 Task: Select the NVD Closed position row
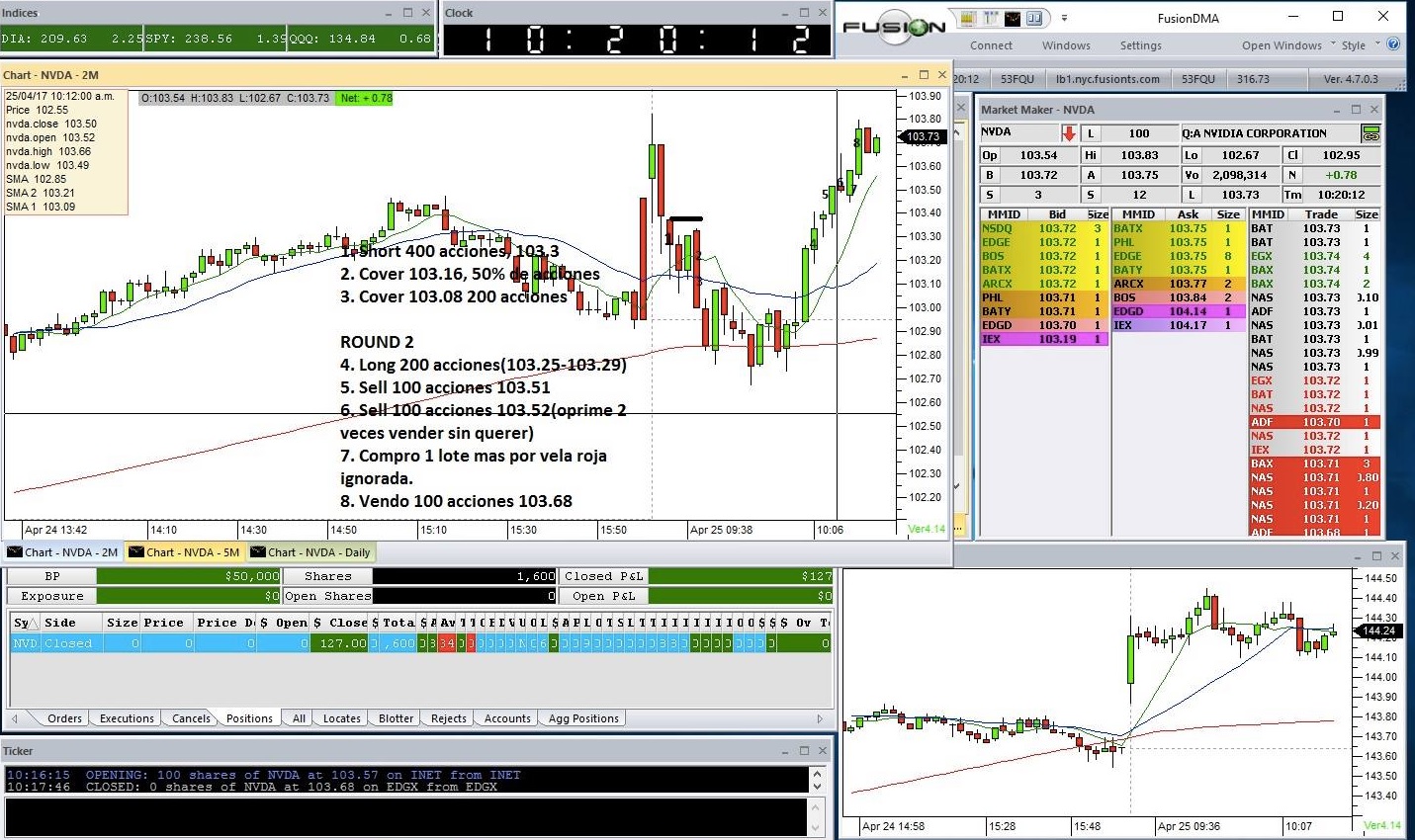(x=420, y=643)
